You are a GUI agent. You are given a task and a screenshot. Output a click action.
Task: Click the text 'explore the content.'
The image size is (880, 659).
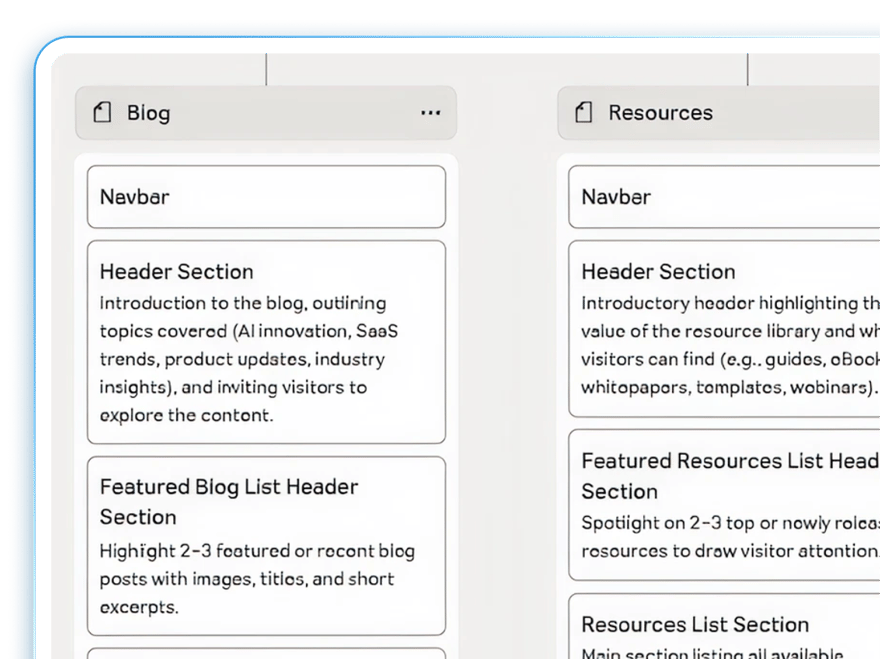(186, 415)
